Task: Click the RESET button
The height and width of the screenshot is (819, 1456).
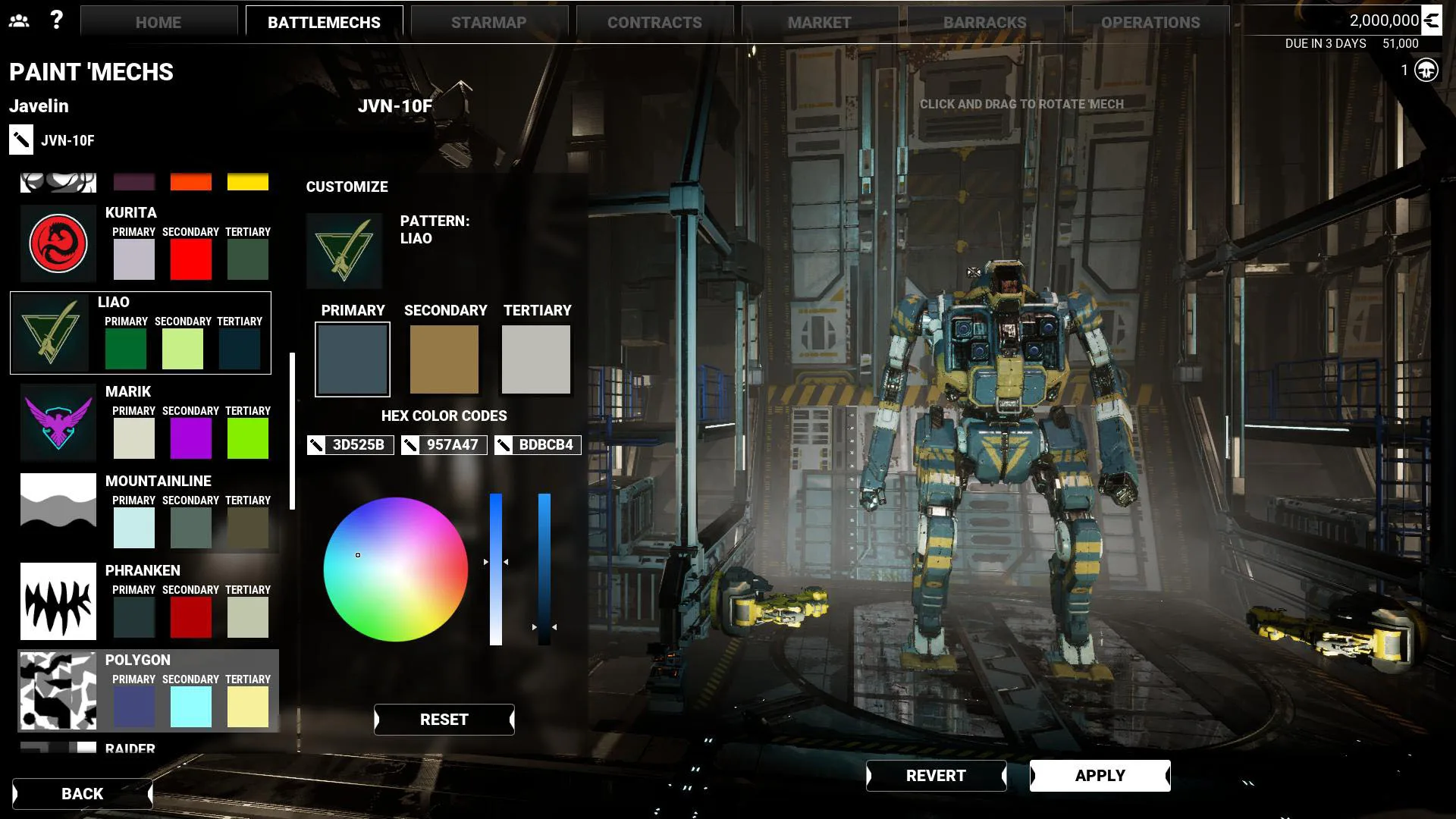Action: tap(444, 720)
